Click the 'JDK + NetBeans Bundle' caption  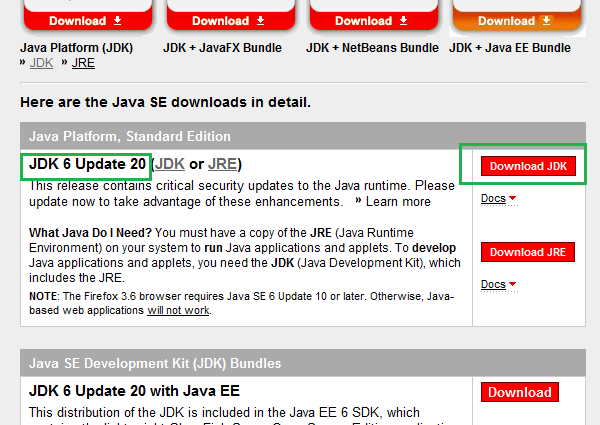point(372,48)
